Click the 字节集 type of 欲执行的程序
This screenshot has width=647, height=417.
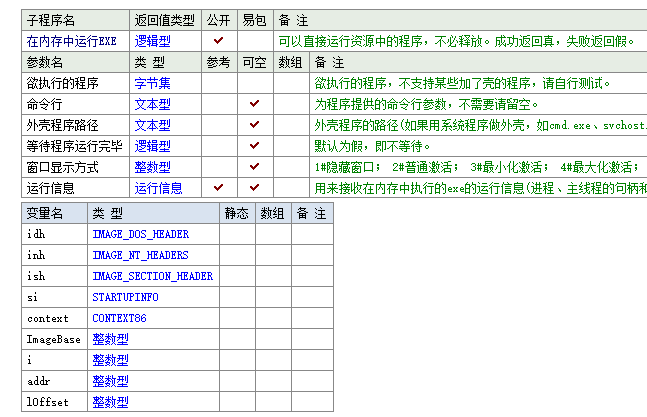(152, 83)
